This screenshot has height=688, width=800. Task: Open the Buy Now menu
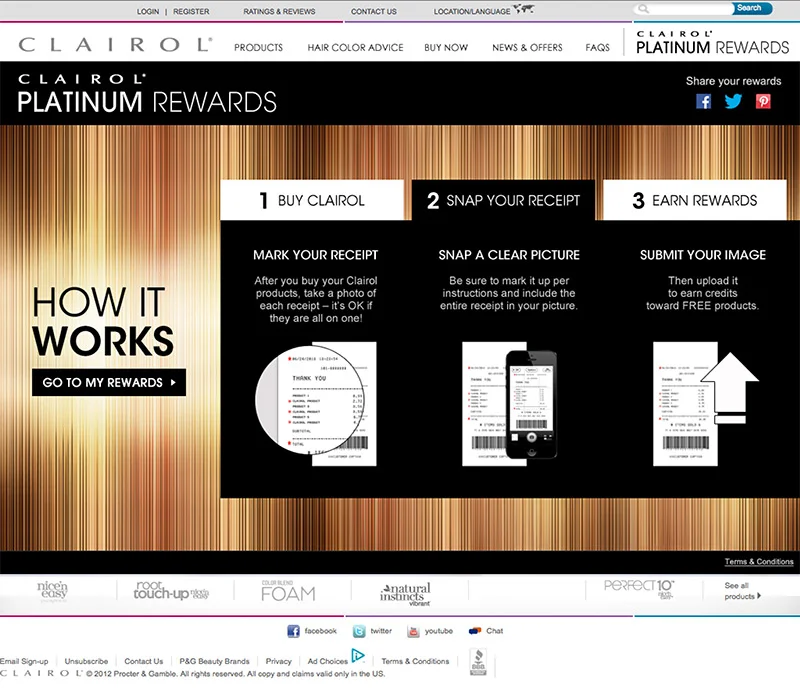[446, 47]
